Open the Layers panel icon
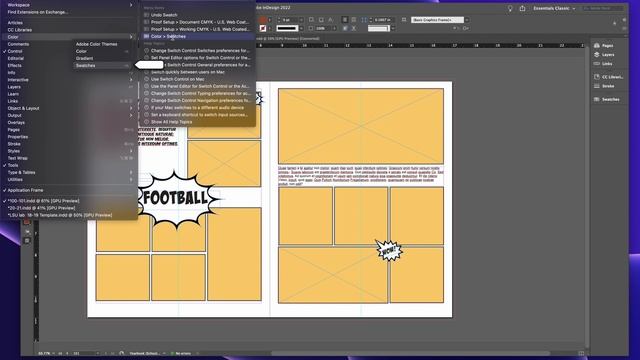The image size is (640, 360). [597, 55]
